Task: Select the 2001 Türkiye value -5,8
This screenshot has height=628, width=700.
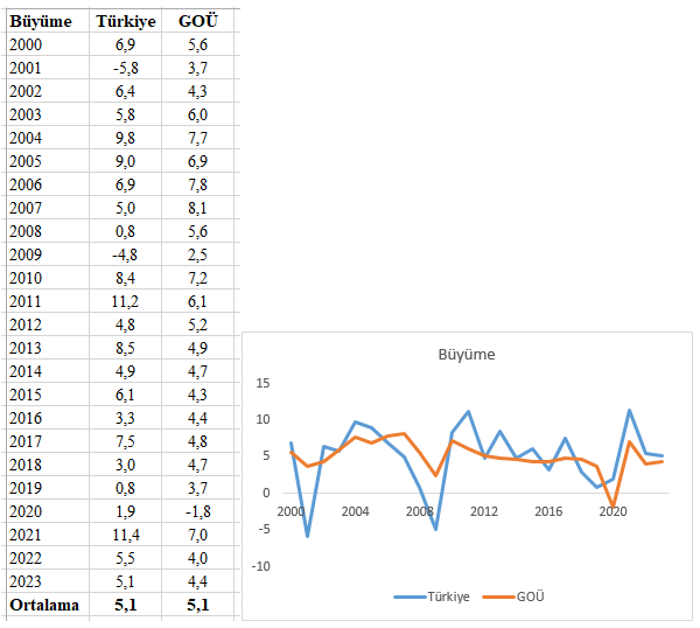Action: (x=125, y=68)
